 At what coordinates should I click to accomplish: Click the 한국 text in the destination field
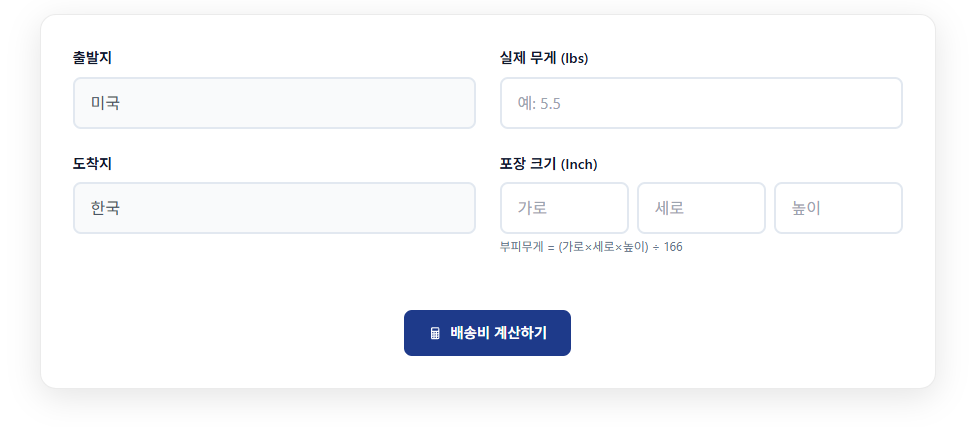point(105,208)
